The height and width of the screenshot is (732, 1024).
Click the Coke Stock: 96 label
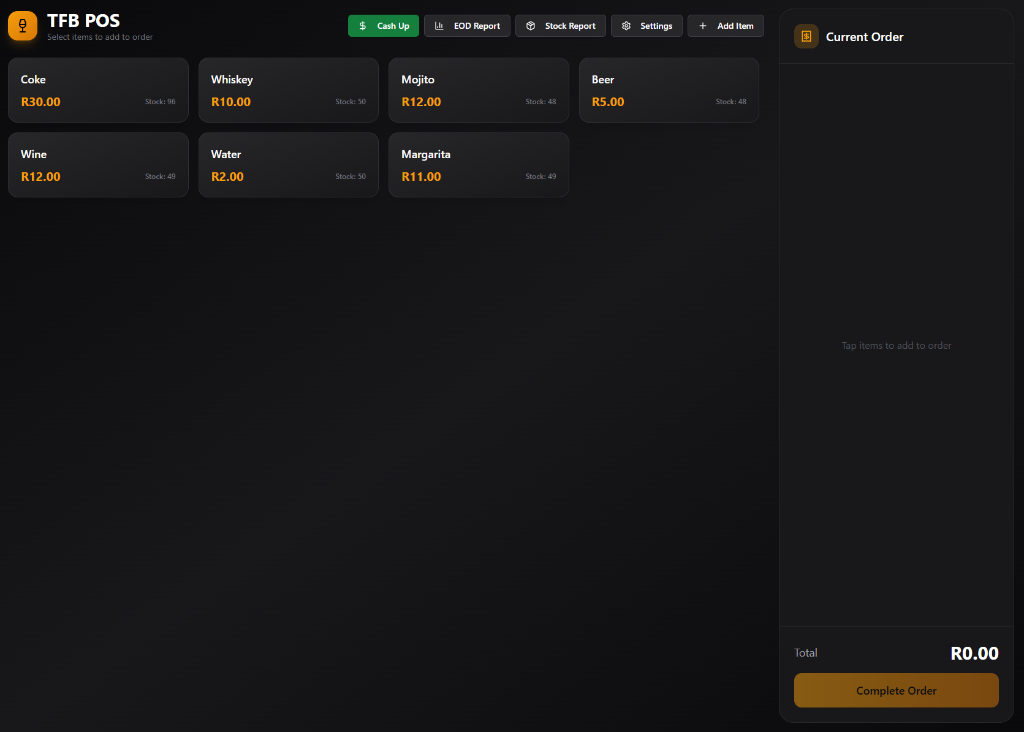[160, 102]
